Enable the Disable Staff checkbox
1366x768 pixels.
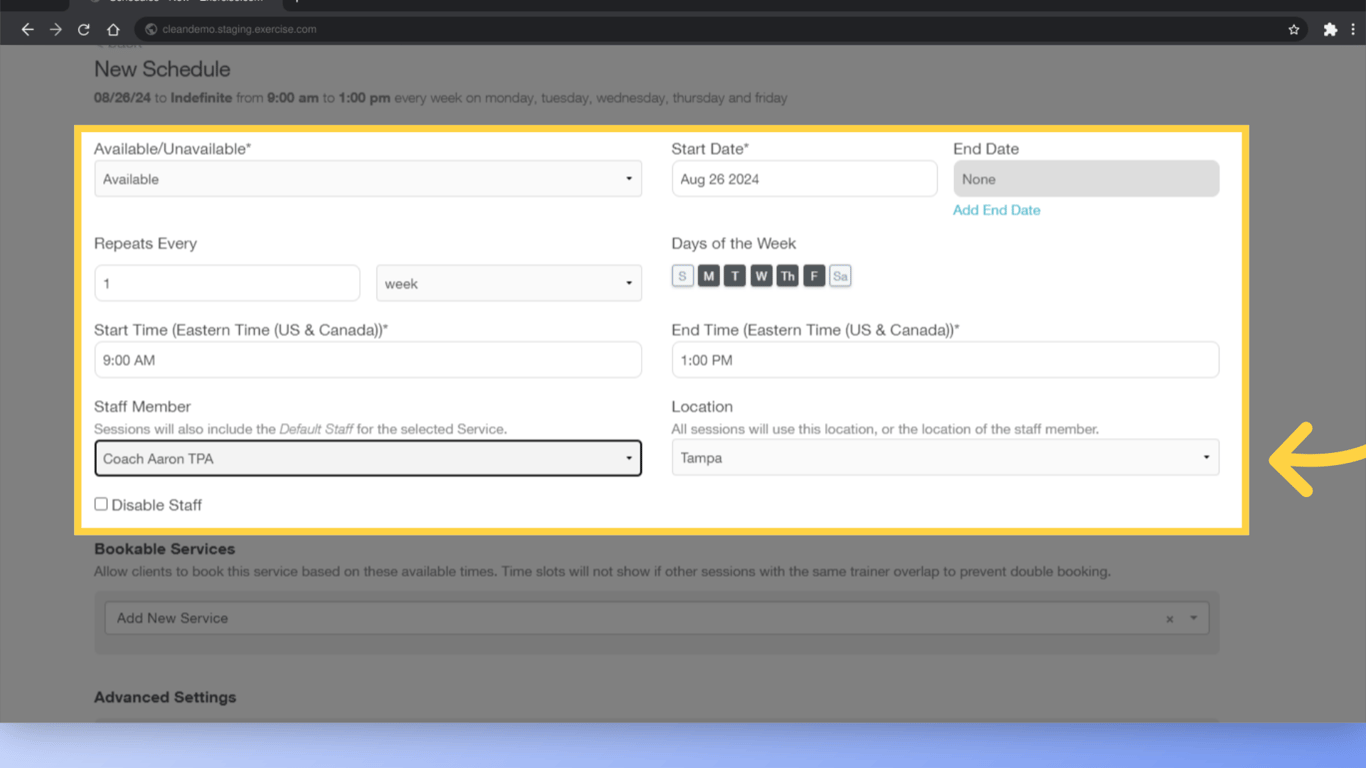[x=100, y=503]
